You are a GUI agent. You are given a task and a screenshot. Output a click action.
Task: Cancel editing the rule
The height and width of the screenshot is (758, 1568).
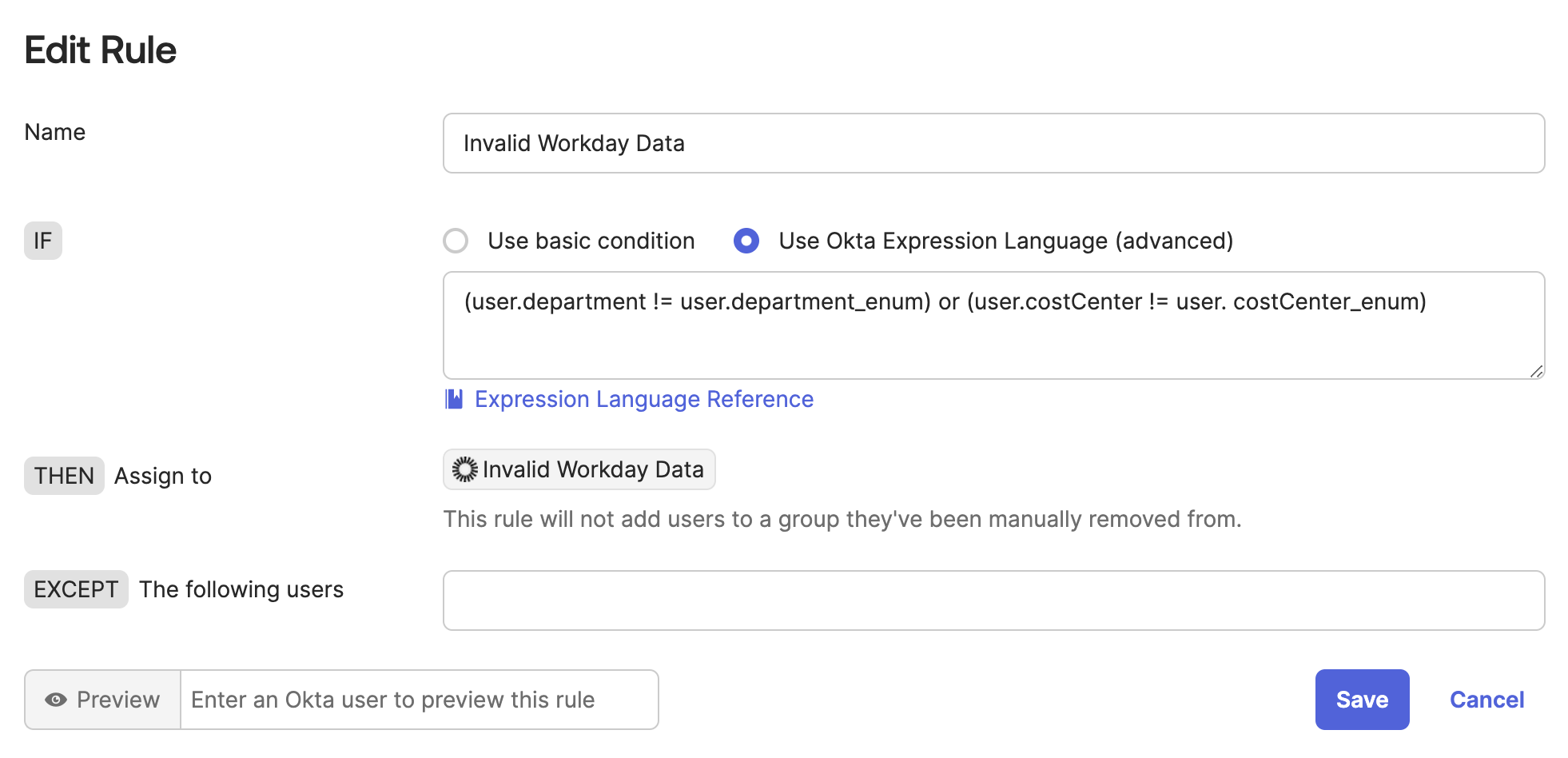pos(1486,700)
